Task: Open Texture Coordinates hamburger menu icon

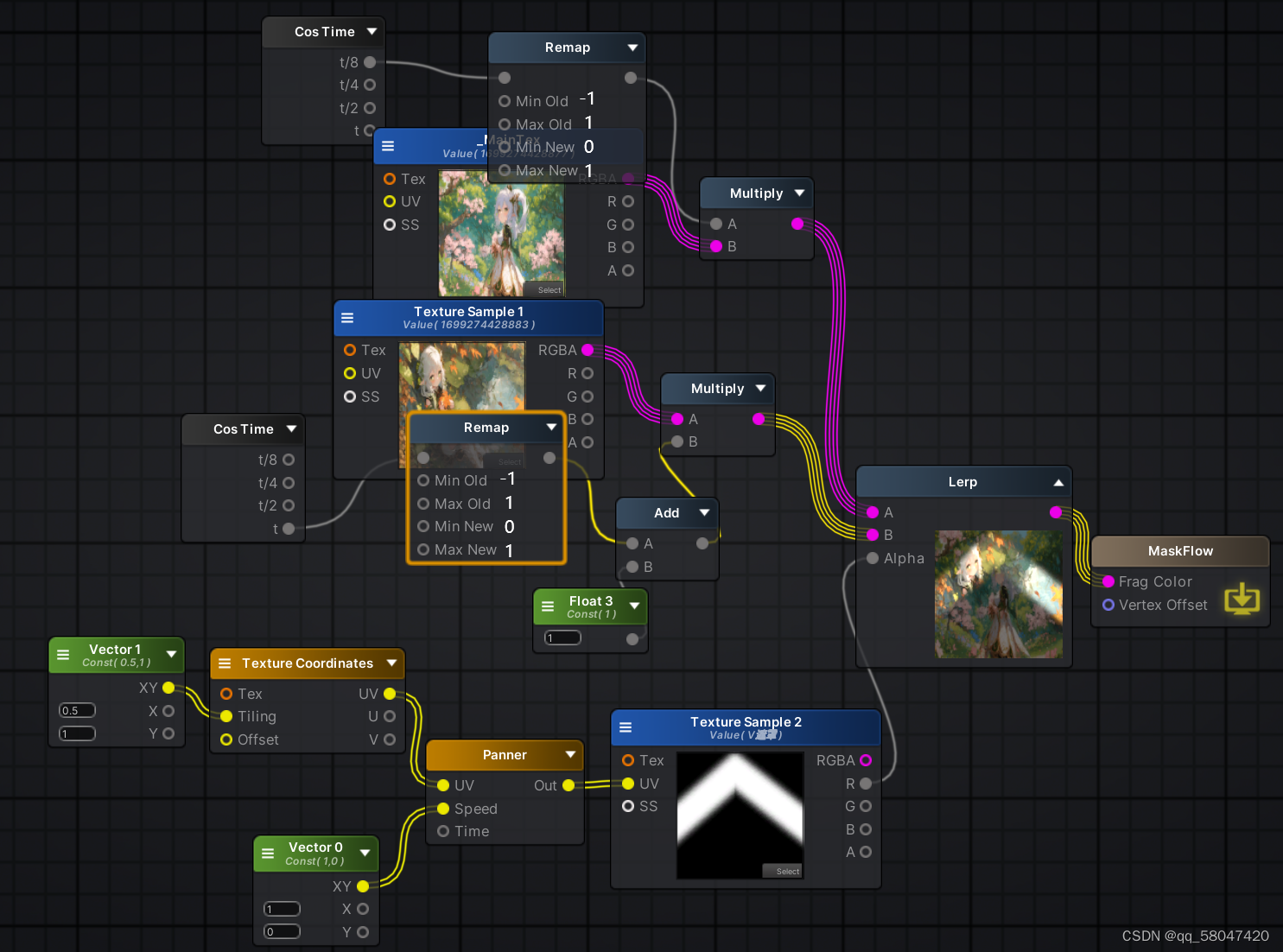Action: (x=225, y=663)
